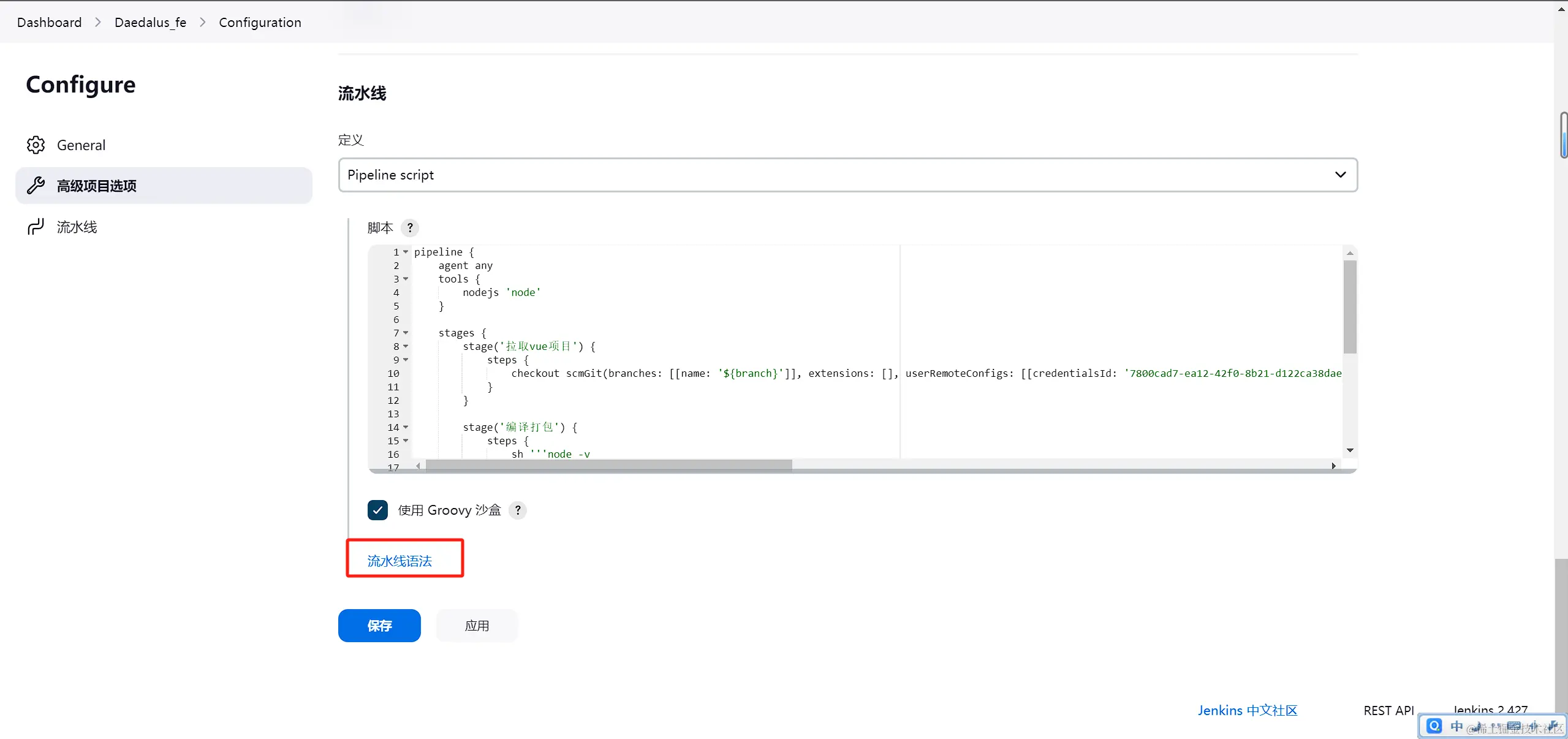Open help icon beside Groovy 沙盒

(518, 510)
